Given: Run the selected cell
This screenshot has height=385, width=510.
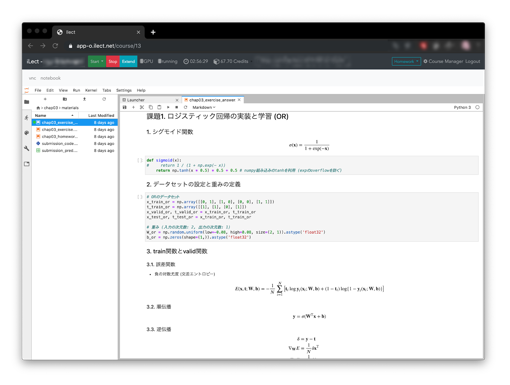Looking at the screenshot, I should point(168,107).
